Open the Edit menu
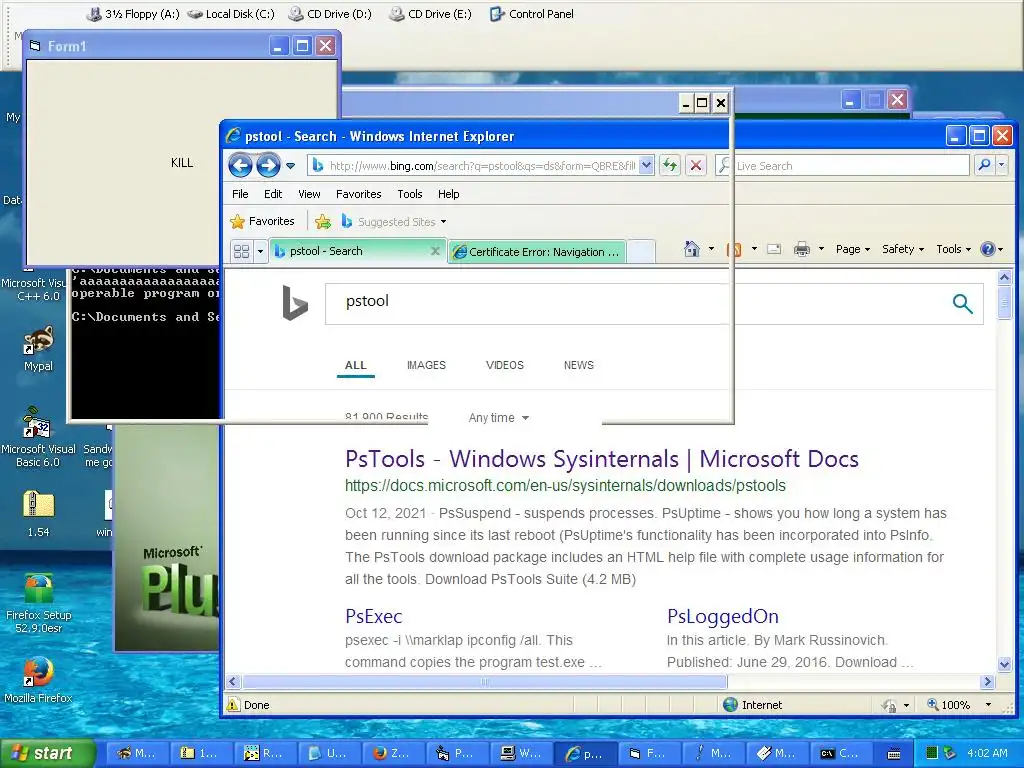Screen dimensions: 1024x768 pyautogui.click(x=273, y=194)
